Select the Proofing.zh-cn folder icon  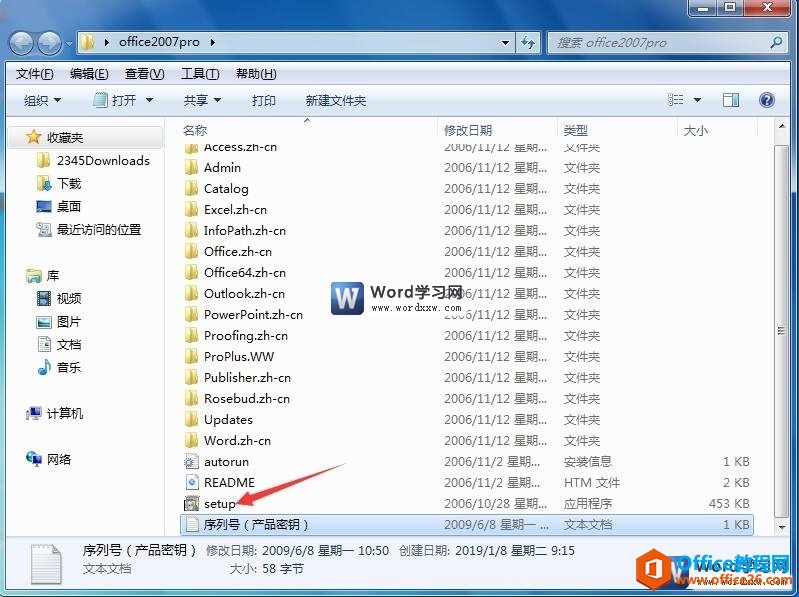coord(191,335)
